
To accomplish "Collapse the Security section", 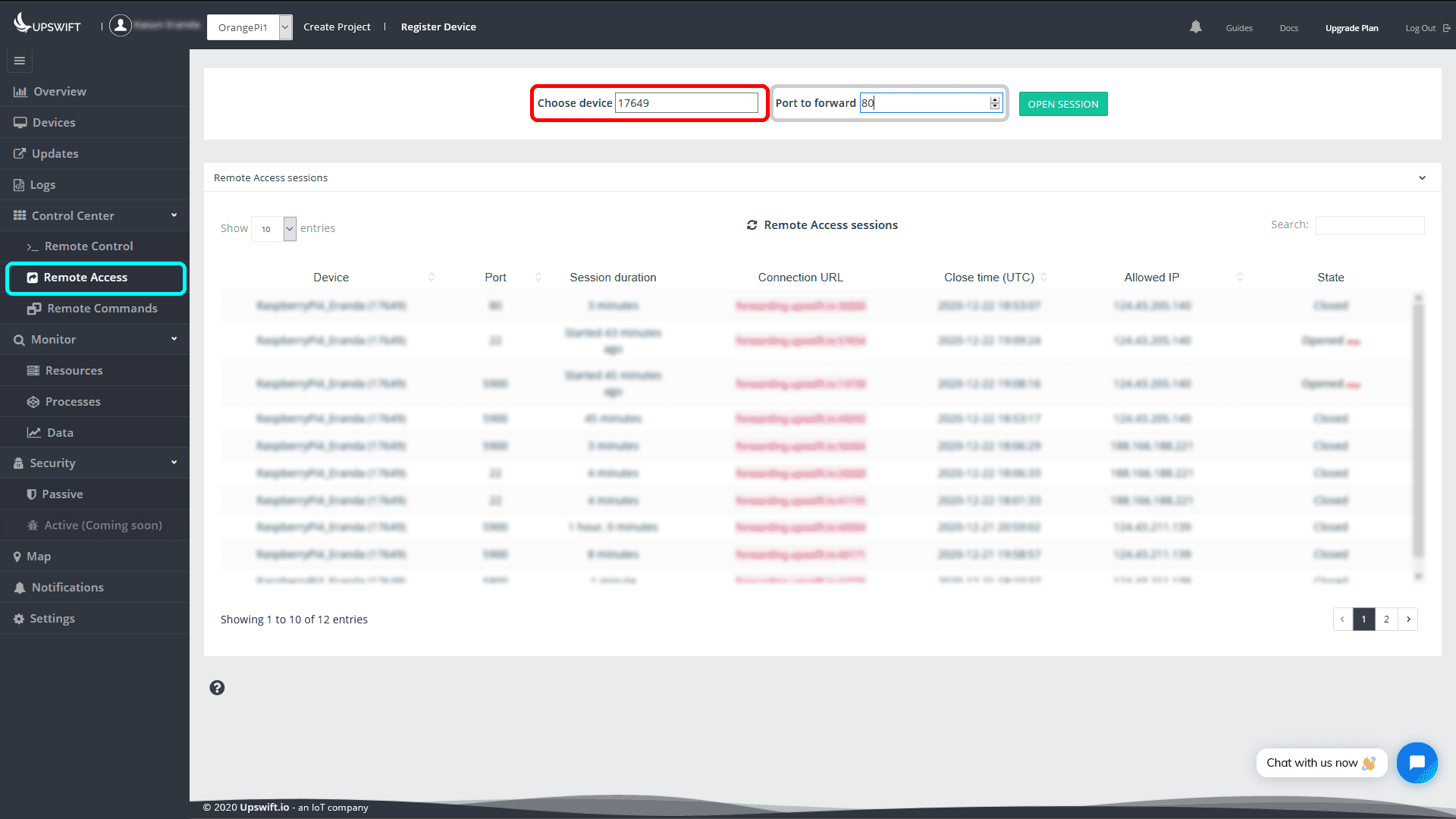I will pyautogui.click(x=95, y=463).
